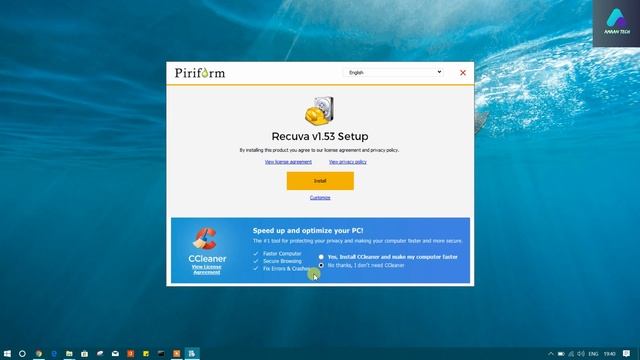Select the active Recuva installer taskbar icon
640x360 pixels.
tap(192, 353)
